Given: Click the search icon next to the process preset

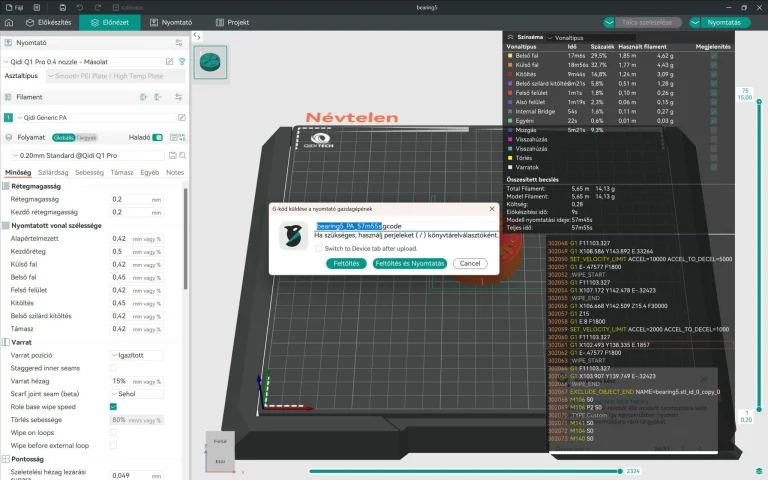Looking at the screenshot, I should 183,155.
